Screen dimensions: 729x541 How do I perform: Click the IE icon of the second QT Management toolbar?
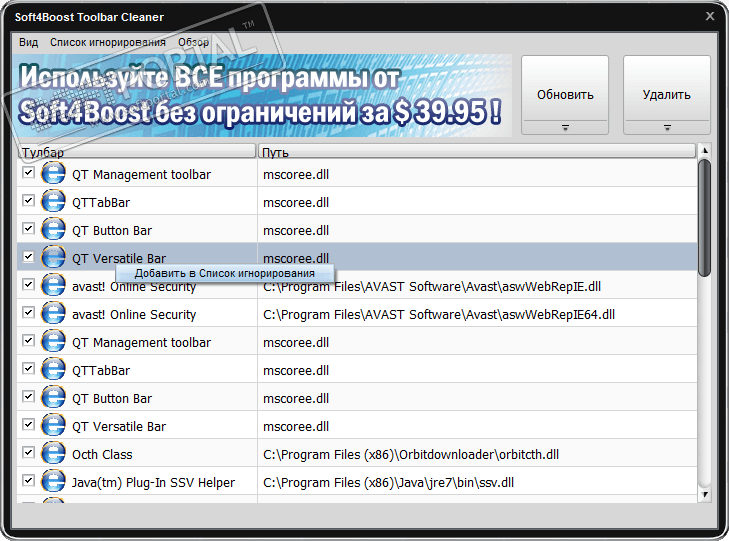[53, 341]
